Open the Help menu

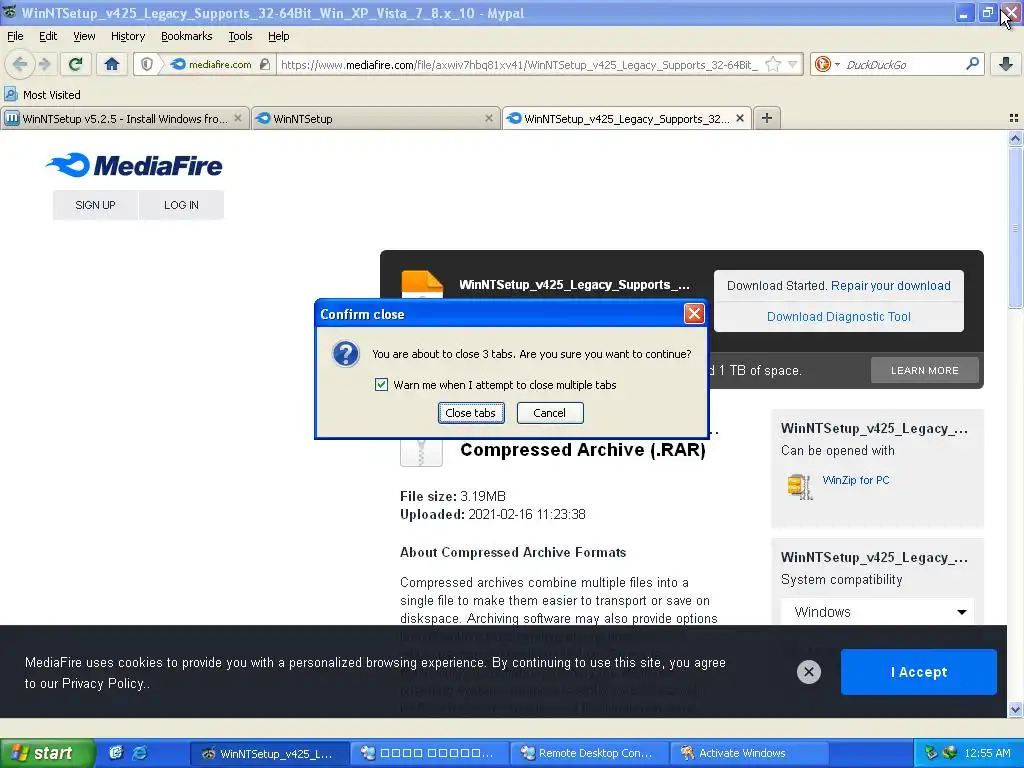(x=278, y=36)
